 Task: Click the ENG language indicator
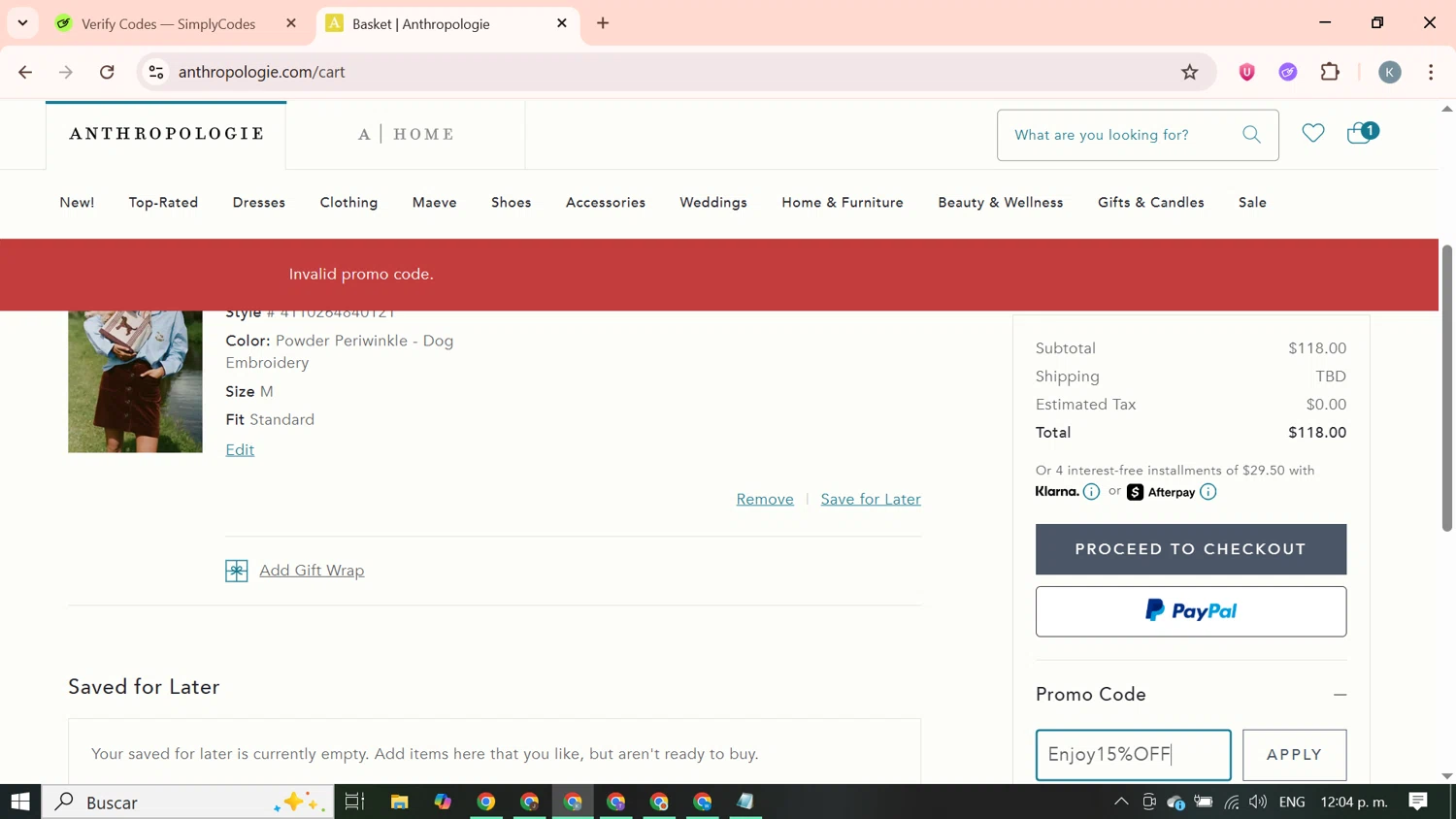click(x=1292, y=802)
